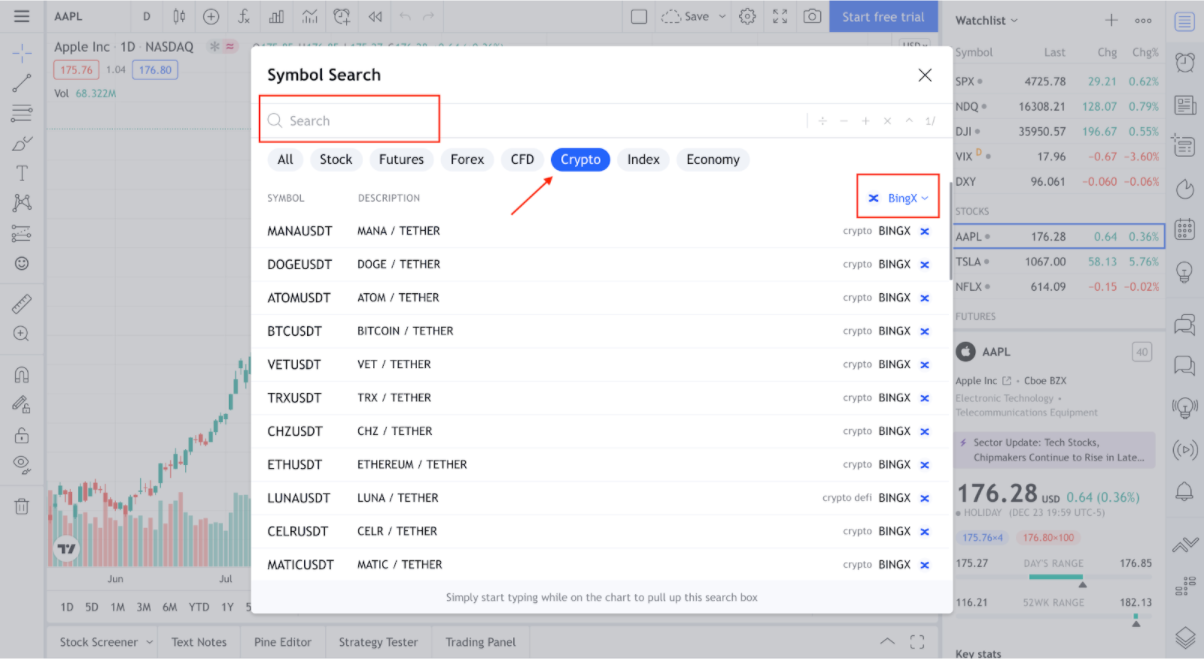Select TSLA in the watchlist

1058,262
